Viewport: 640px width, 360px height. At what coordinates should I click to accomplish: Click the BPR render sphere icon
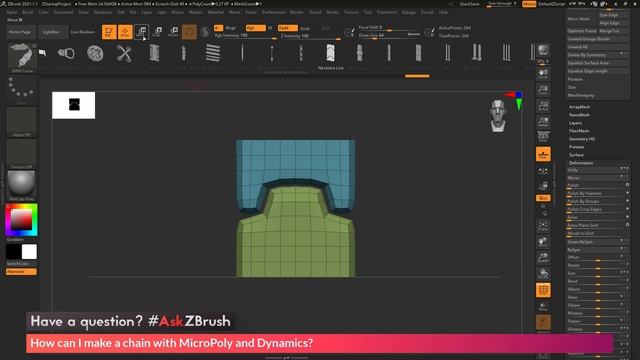coord(543,51)
